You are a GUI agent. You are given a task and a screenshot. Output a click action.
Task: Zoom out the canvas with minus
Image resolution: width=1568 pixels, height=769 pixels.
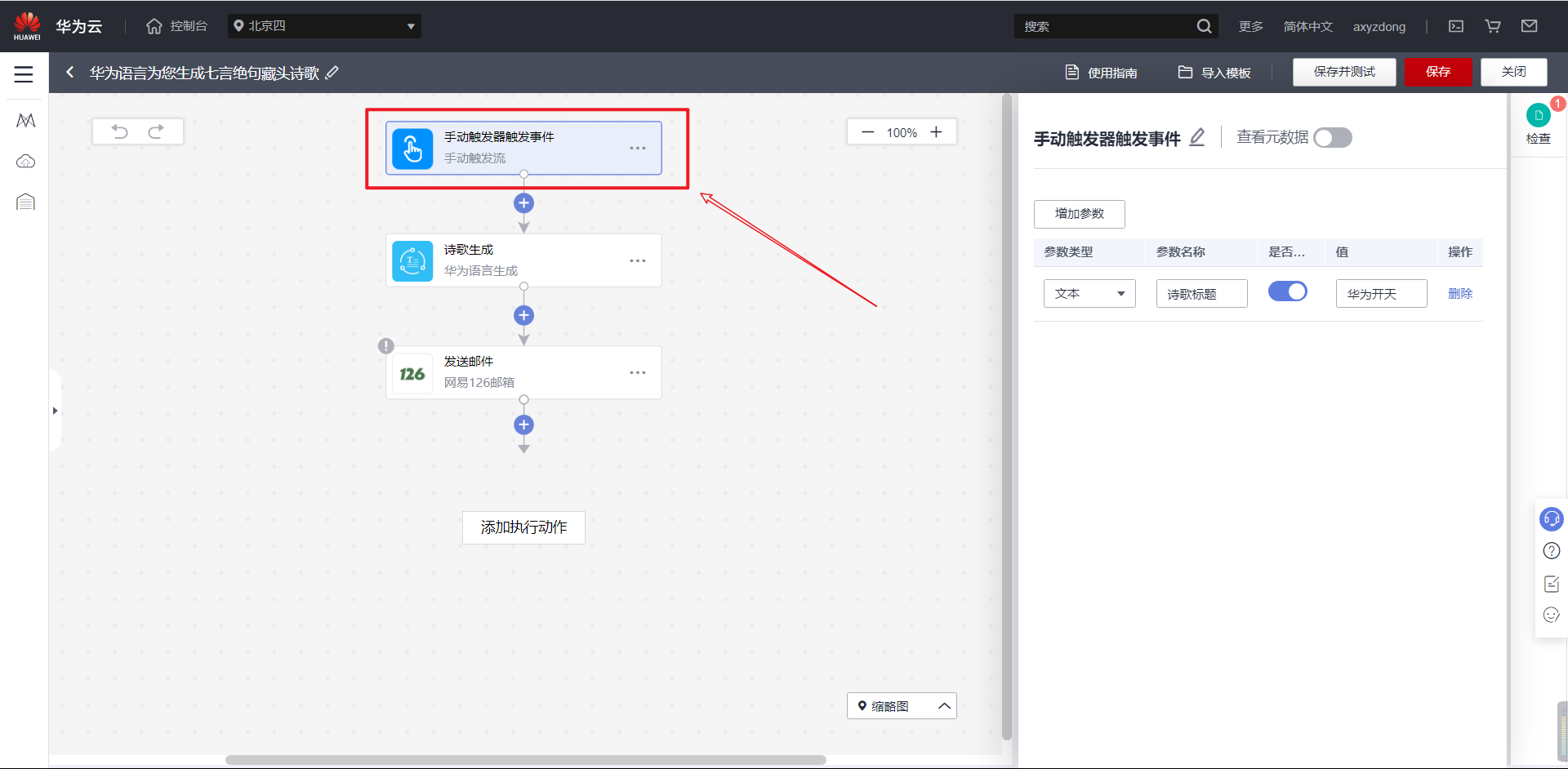(x=867, y=132)
